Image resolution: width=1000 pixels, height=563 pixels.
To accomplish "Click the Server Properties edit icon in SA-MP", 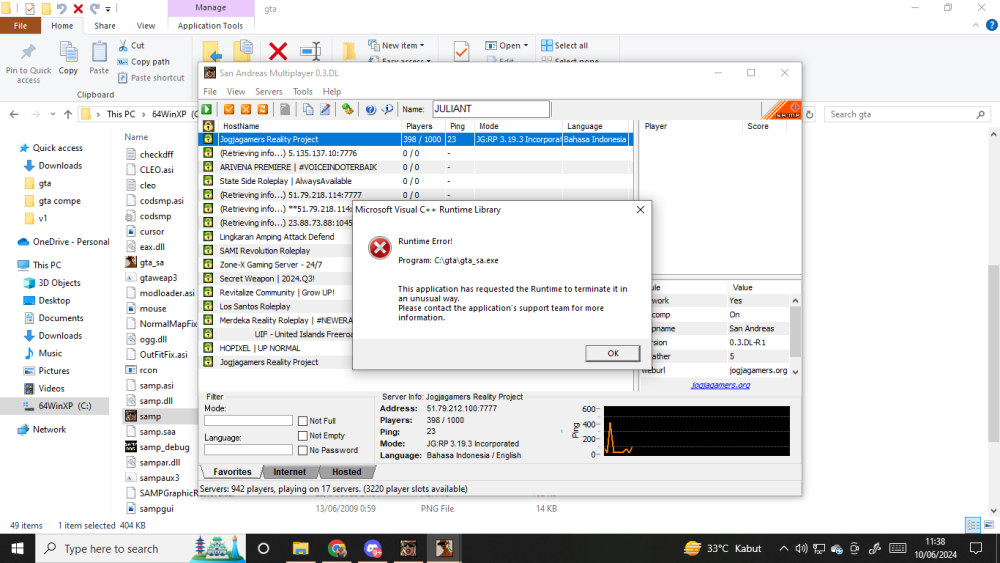I will click(x=325, y=109).
